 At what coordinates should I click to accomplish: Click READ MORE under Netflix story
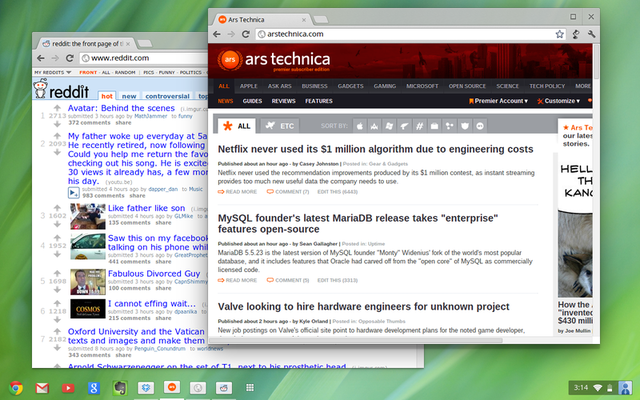tap(238, 192)
